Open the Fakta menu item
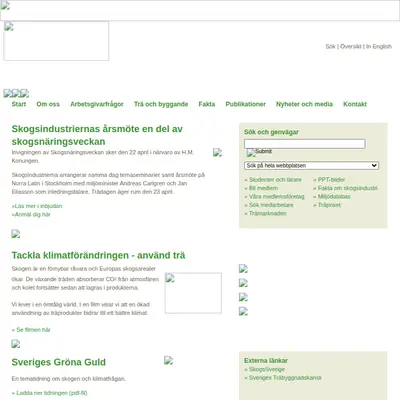This screenshot has width=400, height=400. click(207, 104)
